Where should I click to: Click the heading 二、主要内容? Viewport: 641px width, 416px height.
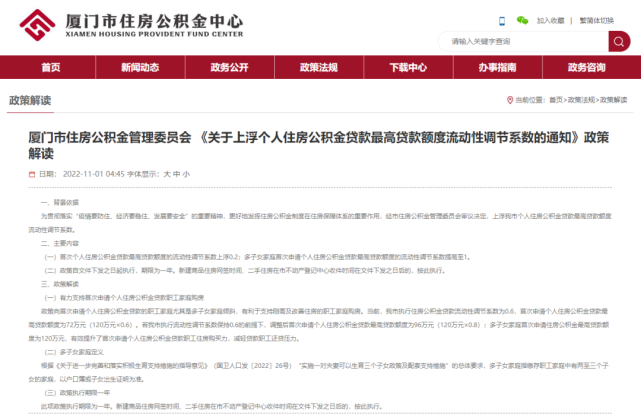click(x=60, y=244)
